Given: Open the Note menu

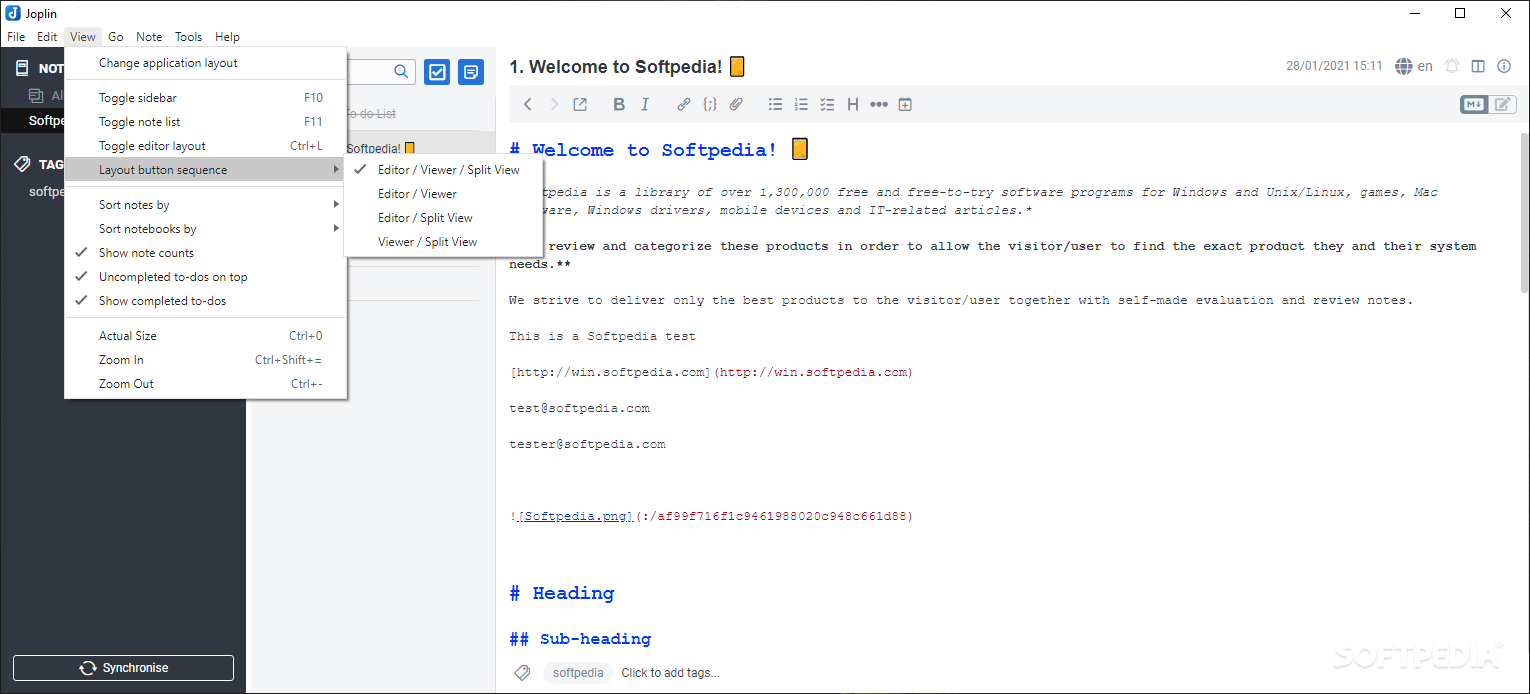Looking at the screenshot, I should 149,37.
